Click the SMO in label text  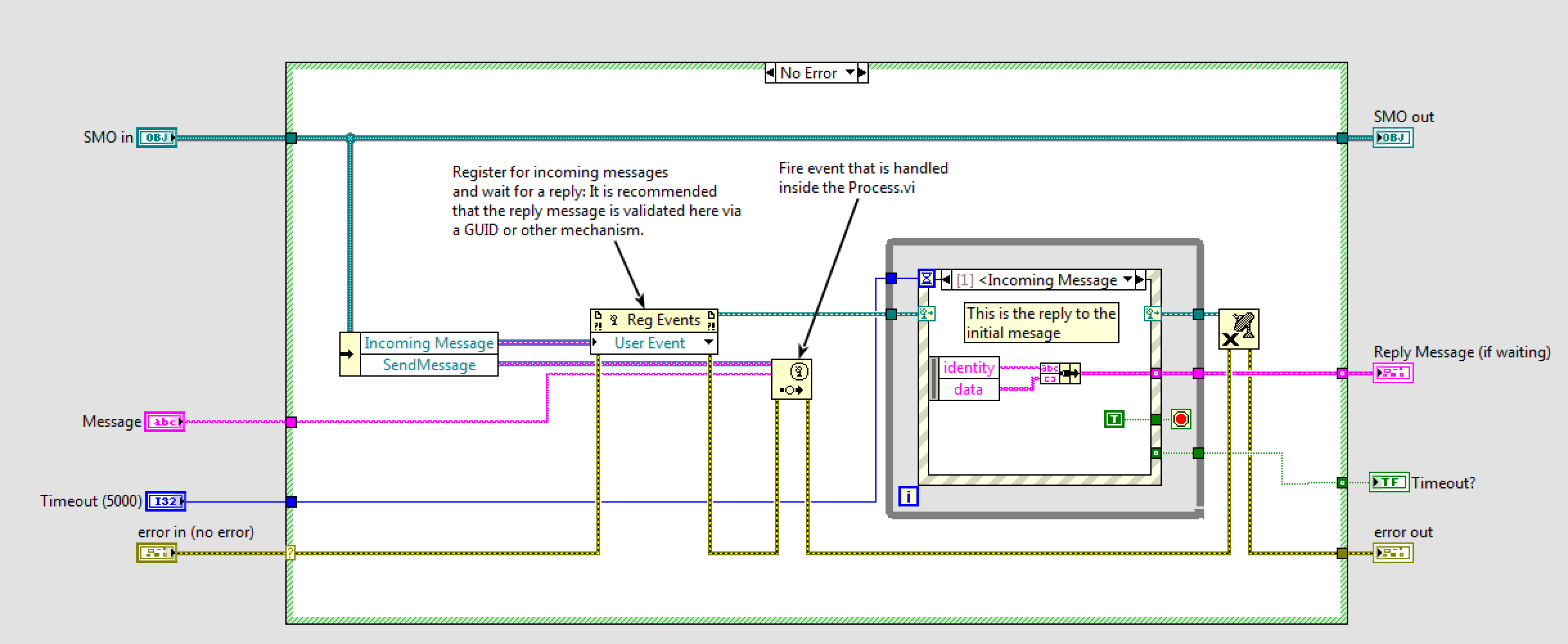[x=108, y=138]
